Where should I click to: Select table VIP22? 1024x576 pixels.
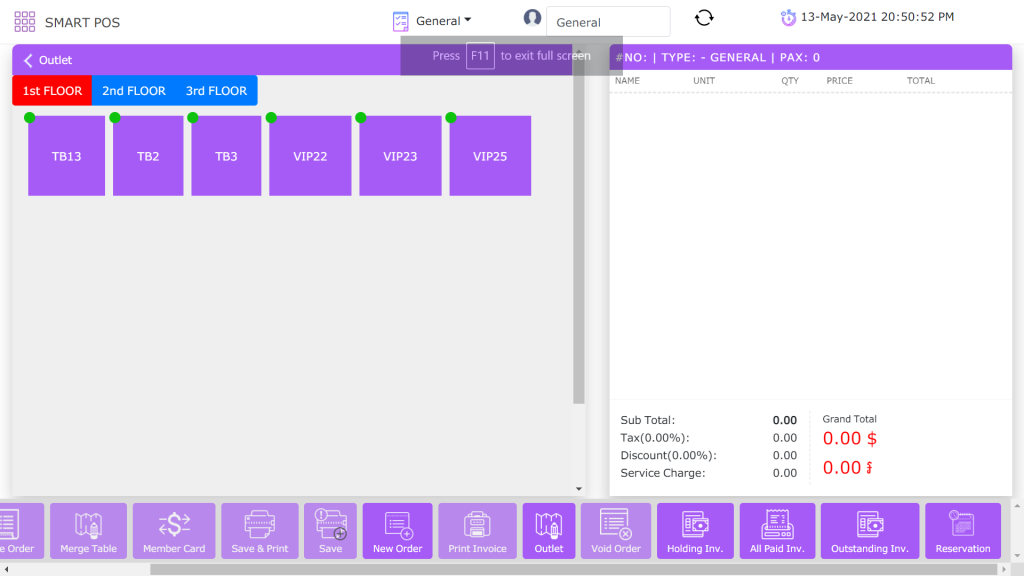pyautogui.click(x=310, y=156)
